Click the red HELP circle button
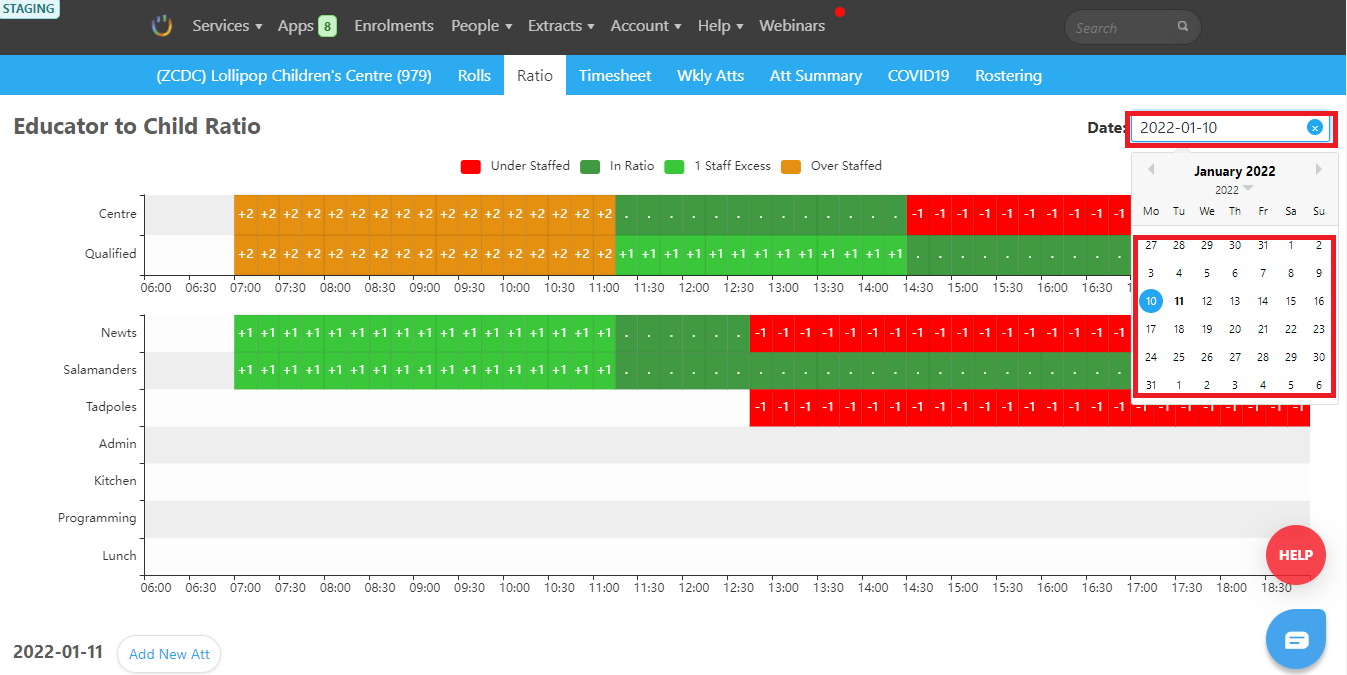This screenshot has width=1347, height=675. (1296, 554)
